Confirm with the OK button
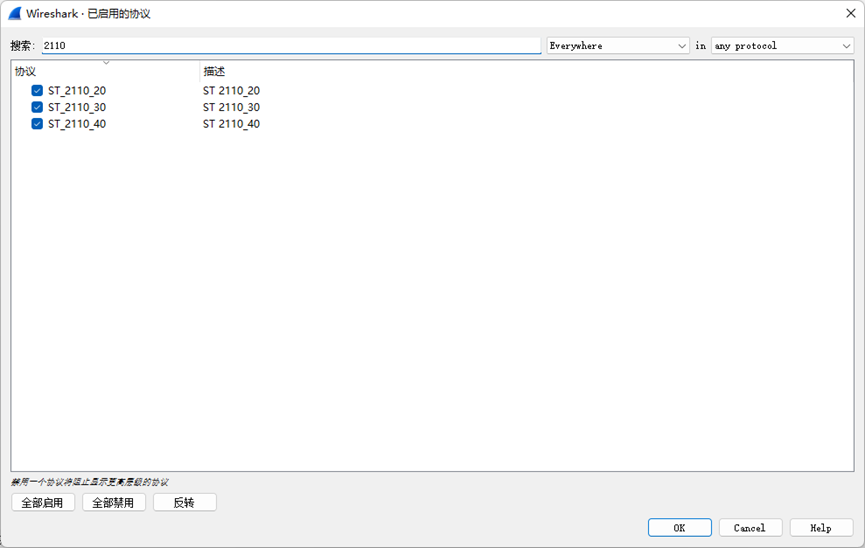865x548 pixels. pyautogui.click(x=679, y=528)
